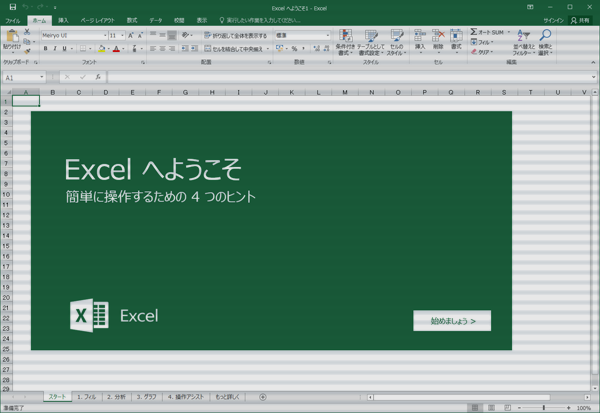Collapse the ribbon with the chevron
The image size is (600, 413).
(x=593, y=62)
